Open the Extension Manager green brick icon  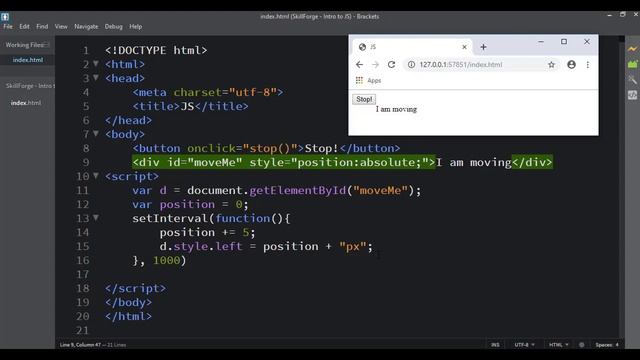pyautogui.click(x=632, y=64)
